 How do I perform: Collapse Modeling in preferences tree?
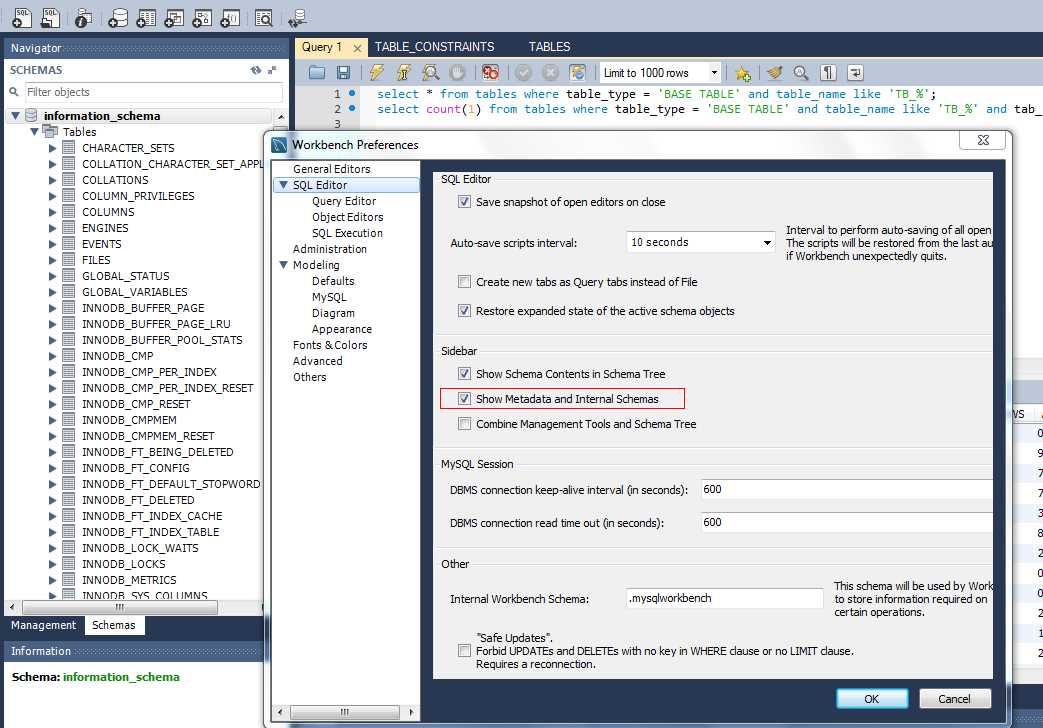click(x=283, y=265)
